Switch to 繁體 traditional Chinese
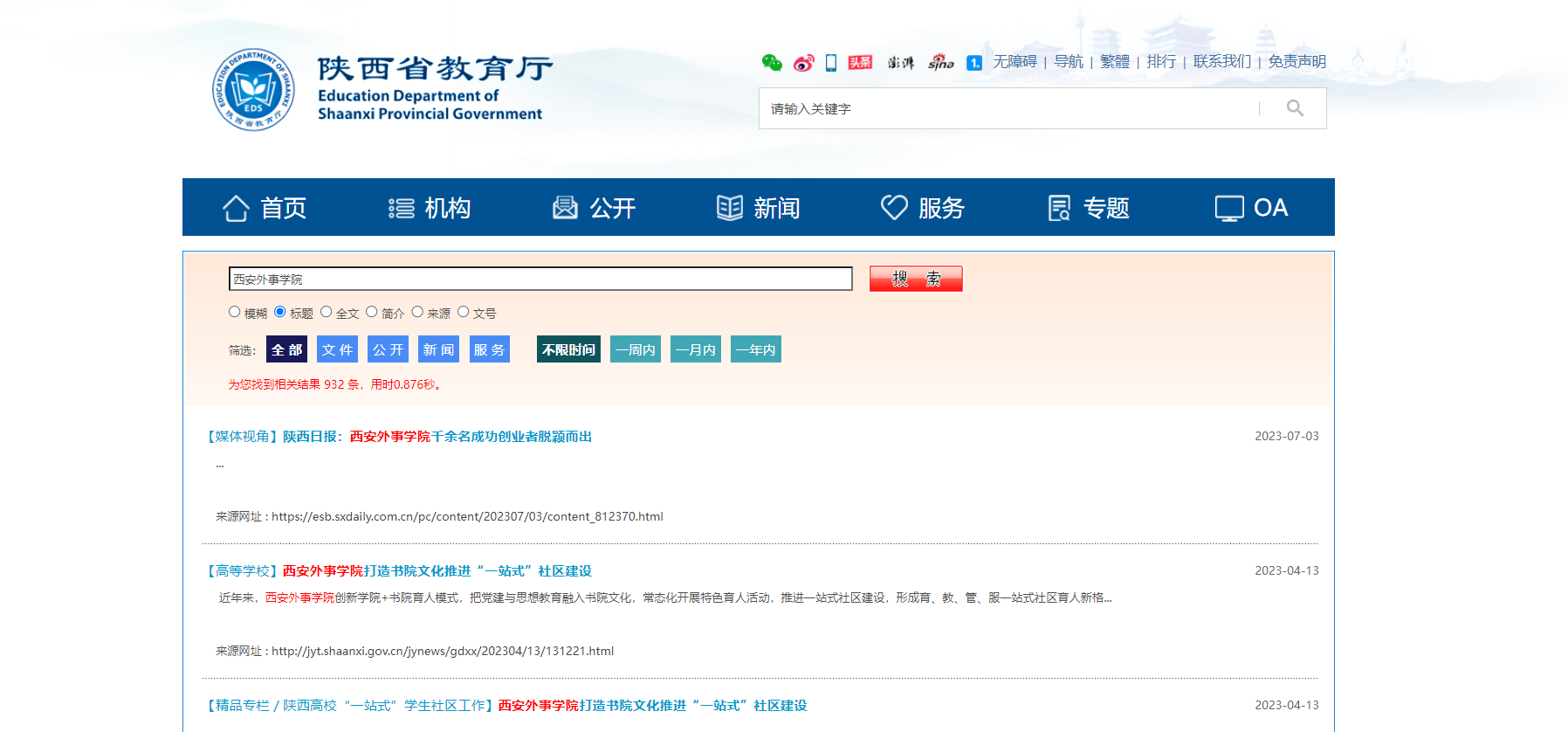The height and width of the screenshot is (732, 1568). tap(1115, 61)
